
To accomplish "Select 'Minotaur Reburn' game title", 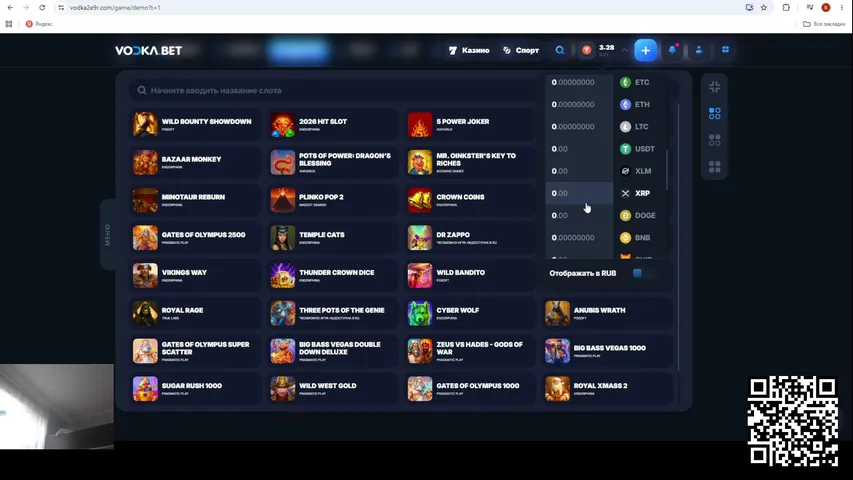I will (x=193, y=197).
